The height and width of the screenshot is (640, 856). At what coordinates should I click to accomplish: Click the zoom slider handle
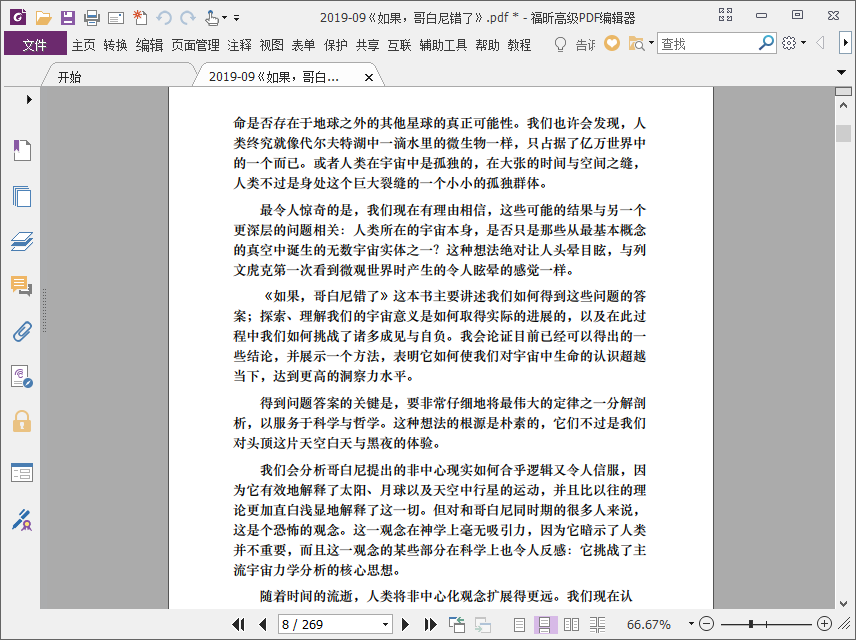coord(751,624)
